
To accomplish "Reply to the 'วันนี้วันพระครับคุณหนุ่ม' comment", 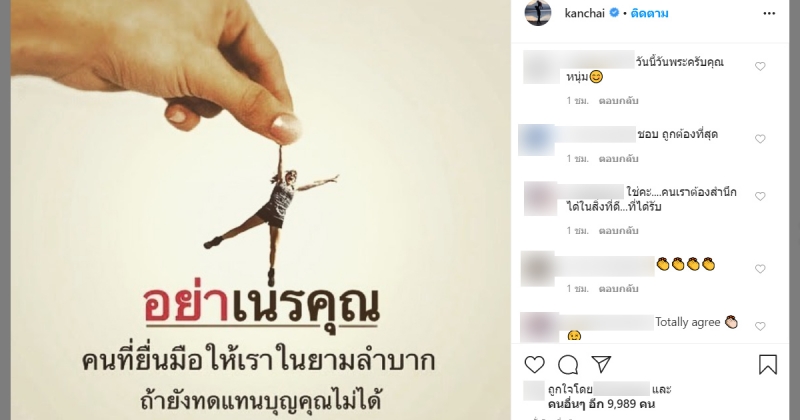I will coord(618,101).
